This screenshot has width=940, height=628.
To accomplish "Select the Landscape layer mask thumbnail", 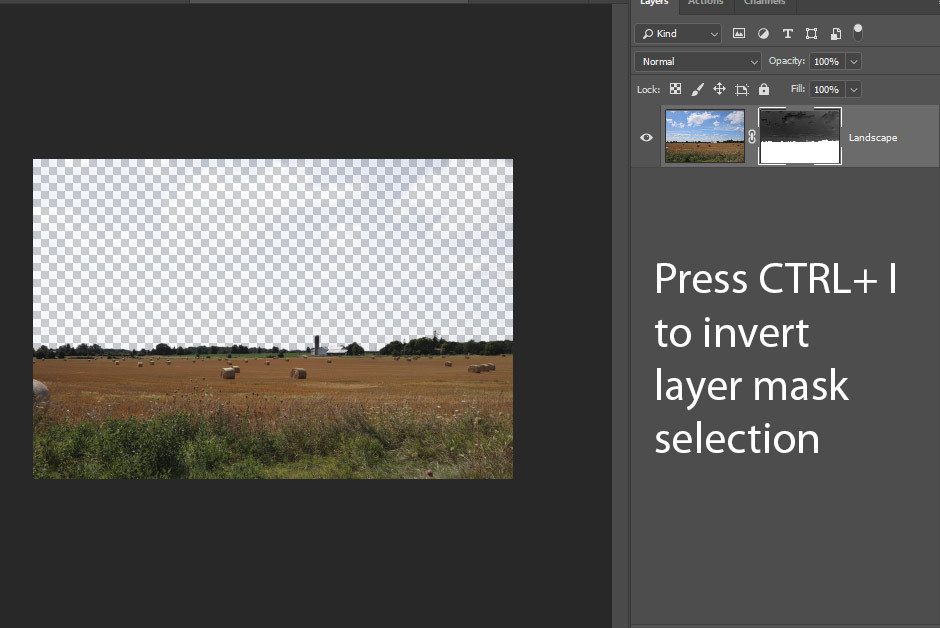I will (x=800, y=137).
